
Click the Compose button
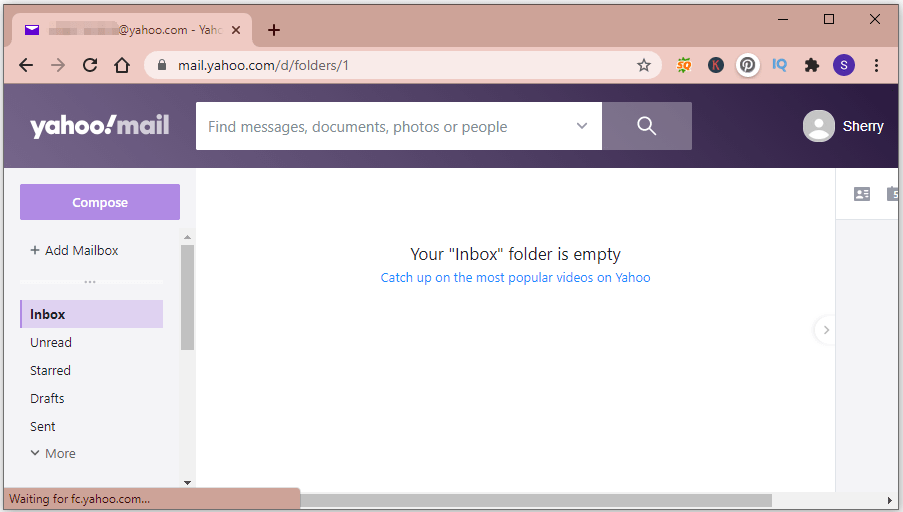click(100, 202)
